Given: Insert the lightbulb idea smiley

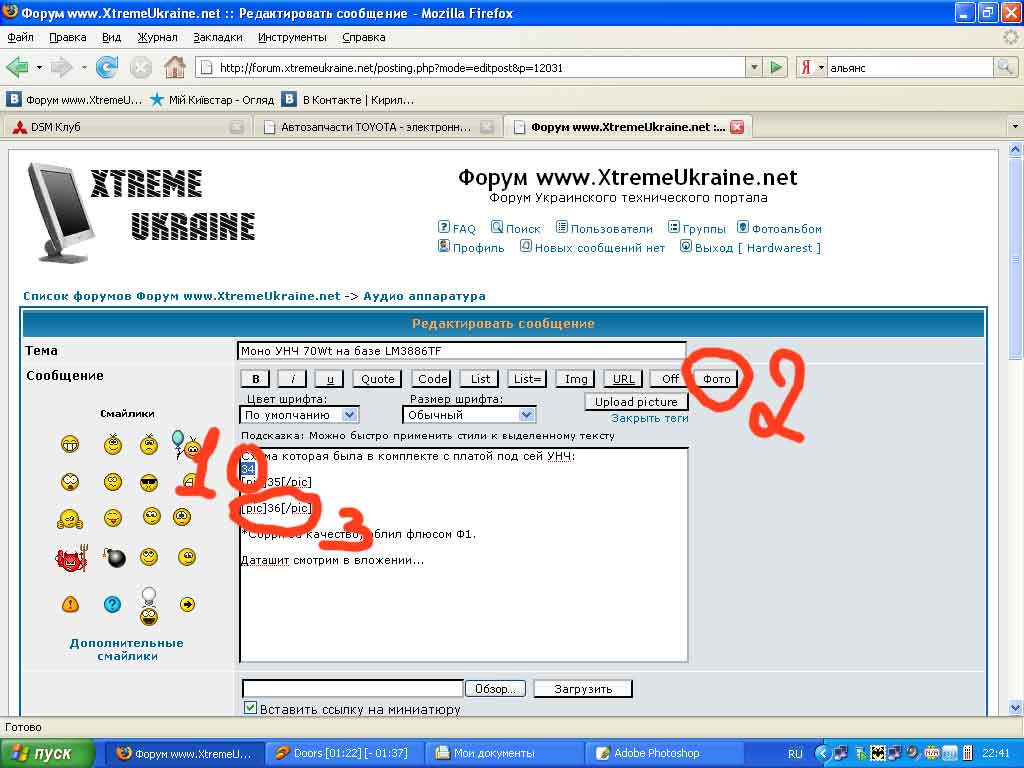Looking at the screenshot, I should coord(149,606).
